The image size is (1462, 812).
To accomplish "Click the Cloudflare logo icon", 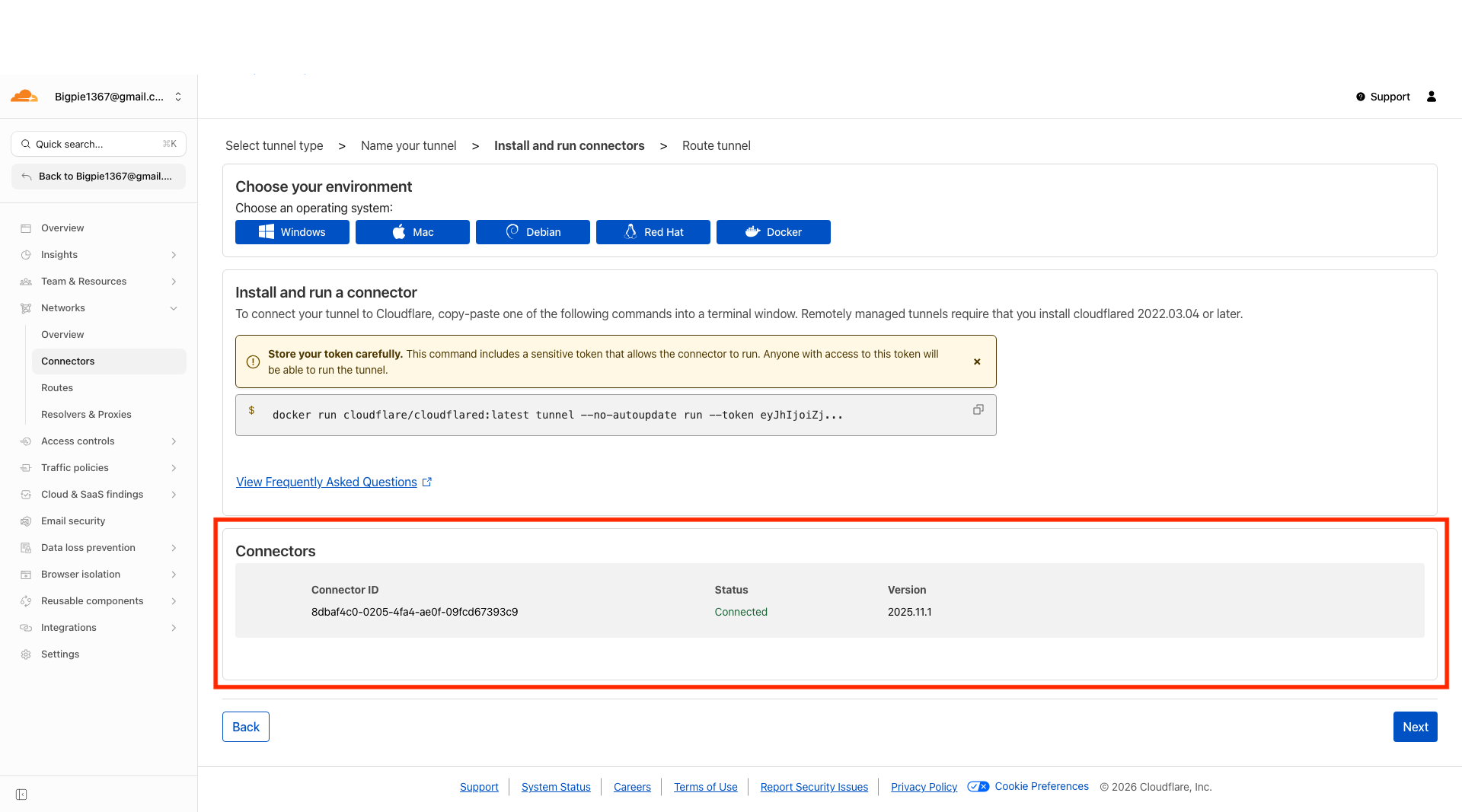I will (x=24, y=97).
